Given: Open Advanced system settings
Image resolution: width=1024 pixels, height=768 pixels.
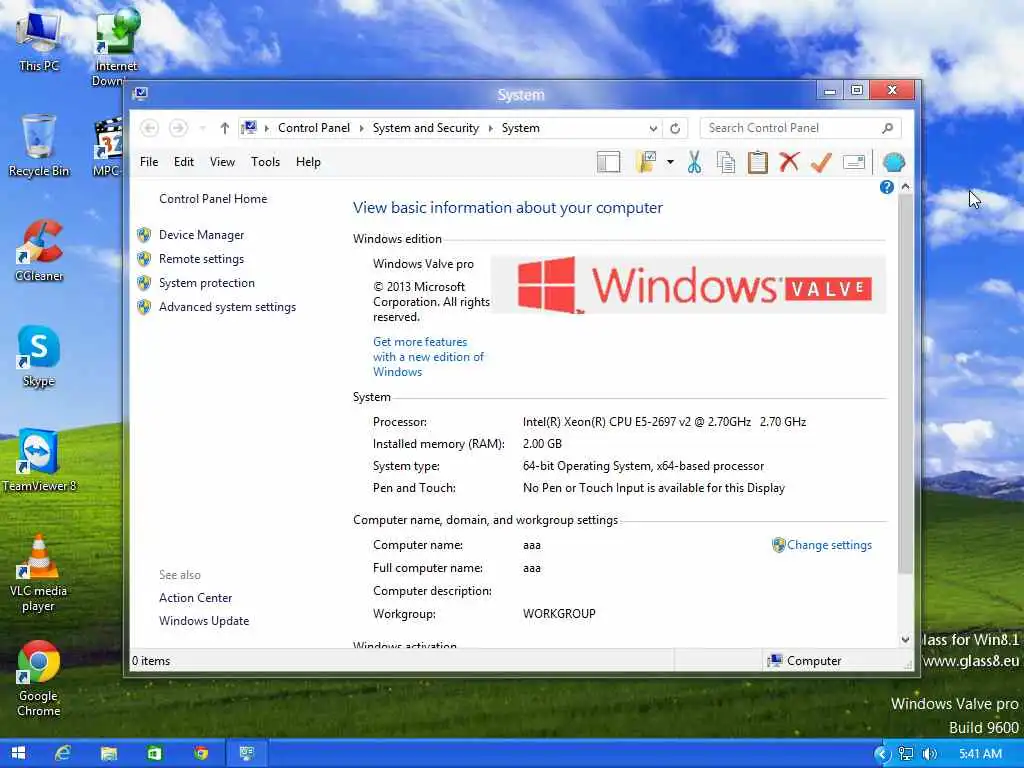Looking at the screenshot, I should [x=227, y=307].
